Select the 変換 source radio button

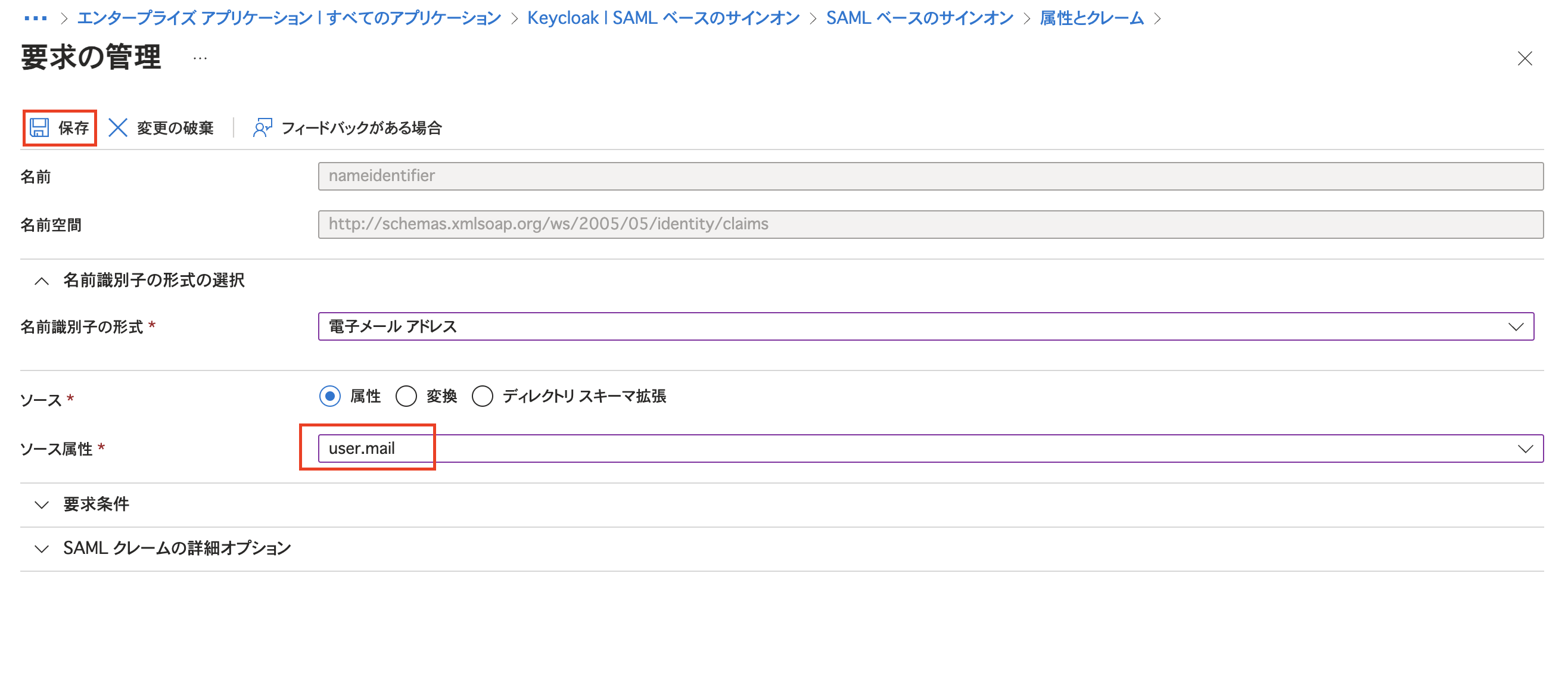pyautogui.click(x=406, y=396)
